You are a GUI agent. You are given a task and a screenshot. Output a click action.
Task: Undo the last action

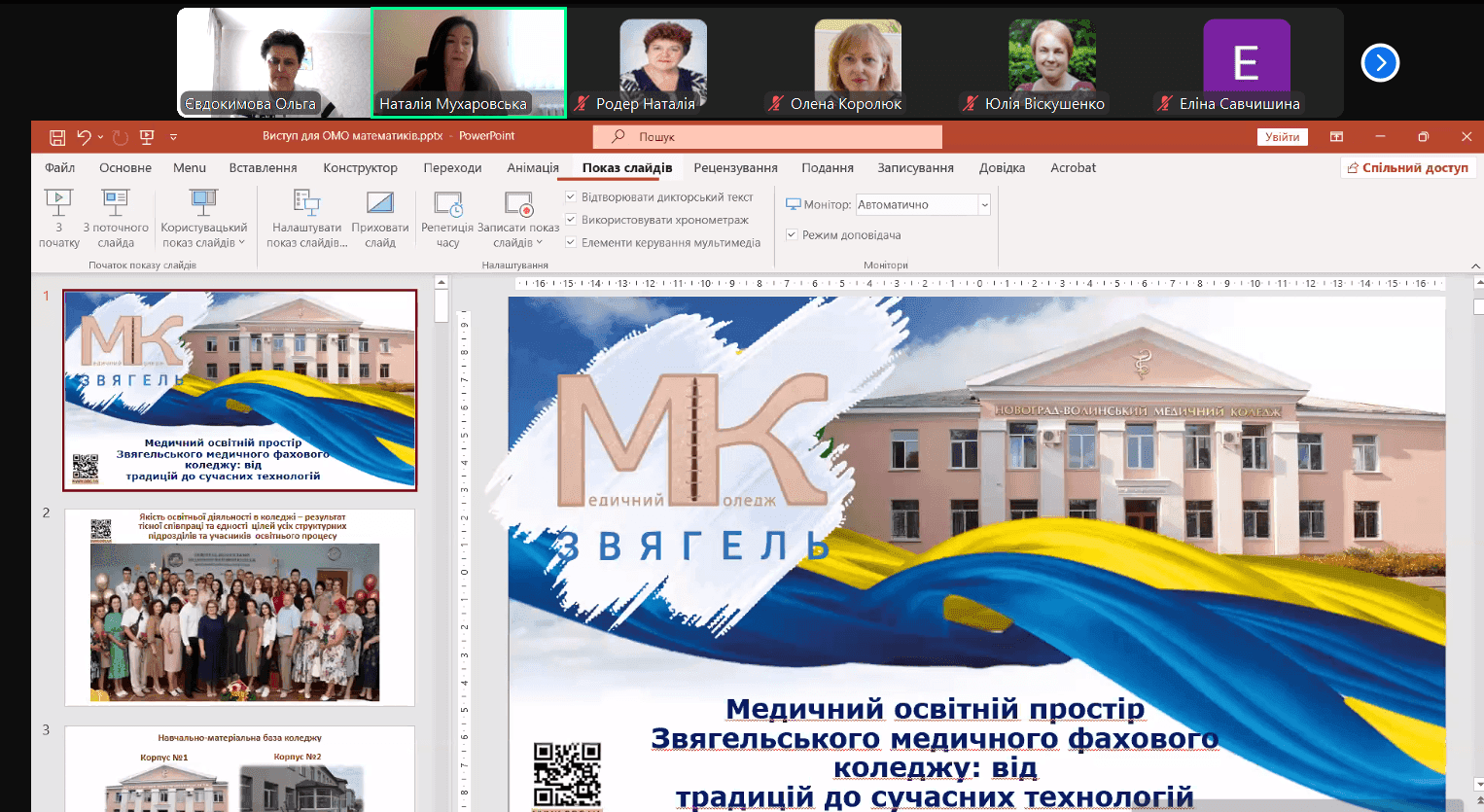[83, 137]
